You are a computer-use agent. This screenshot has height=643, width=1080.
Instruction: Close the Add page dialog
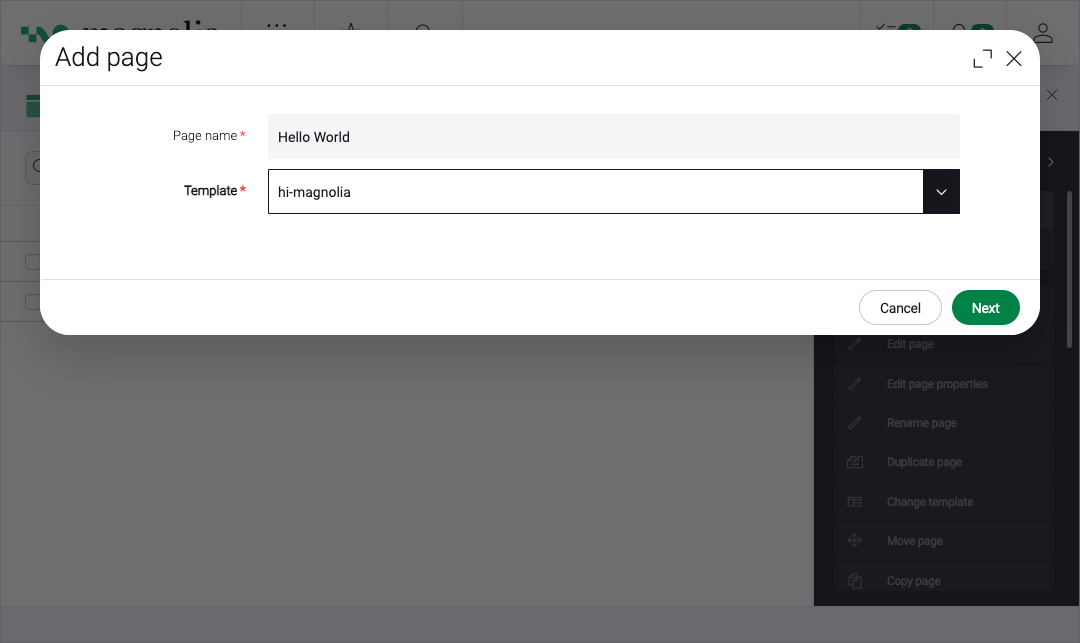1014,59
